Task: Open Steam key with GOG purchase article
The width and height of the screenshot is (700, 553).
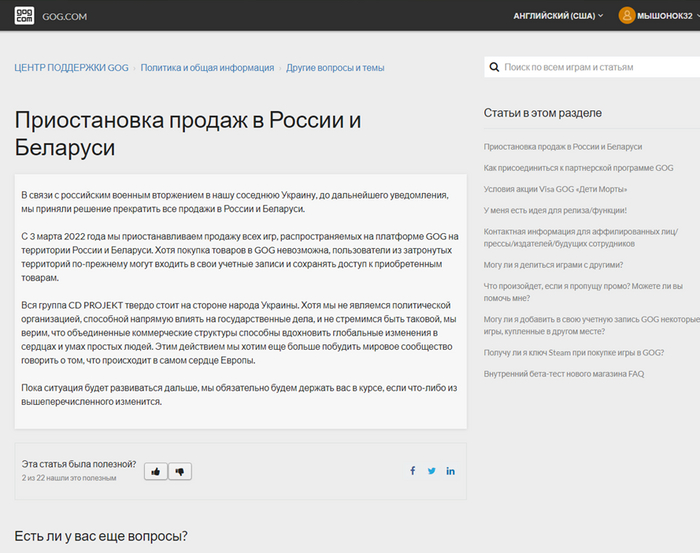Action: click(x=574, y=352)
